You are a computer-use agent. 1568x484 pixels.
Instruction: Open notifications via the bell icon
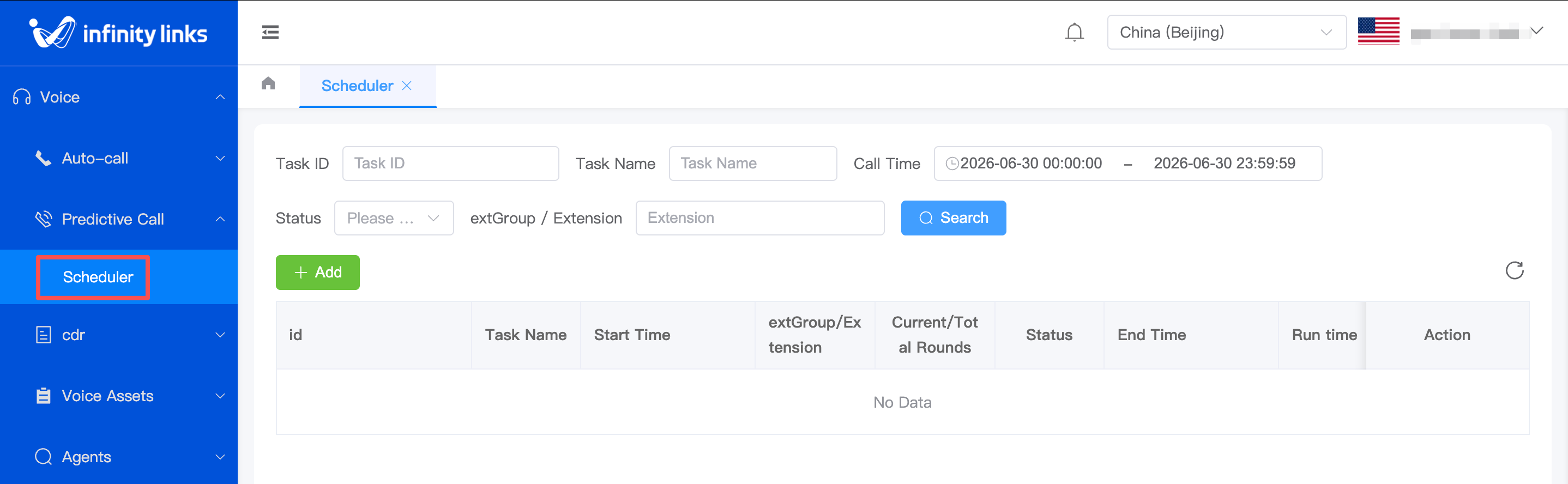point(1075,32)
